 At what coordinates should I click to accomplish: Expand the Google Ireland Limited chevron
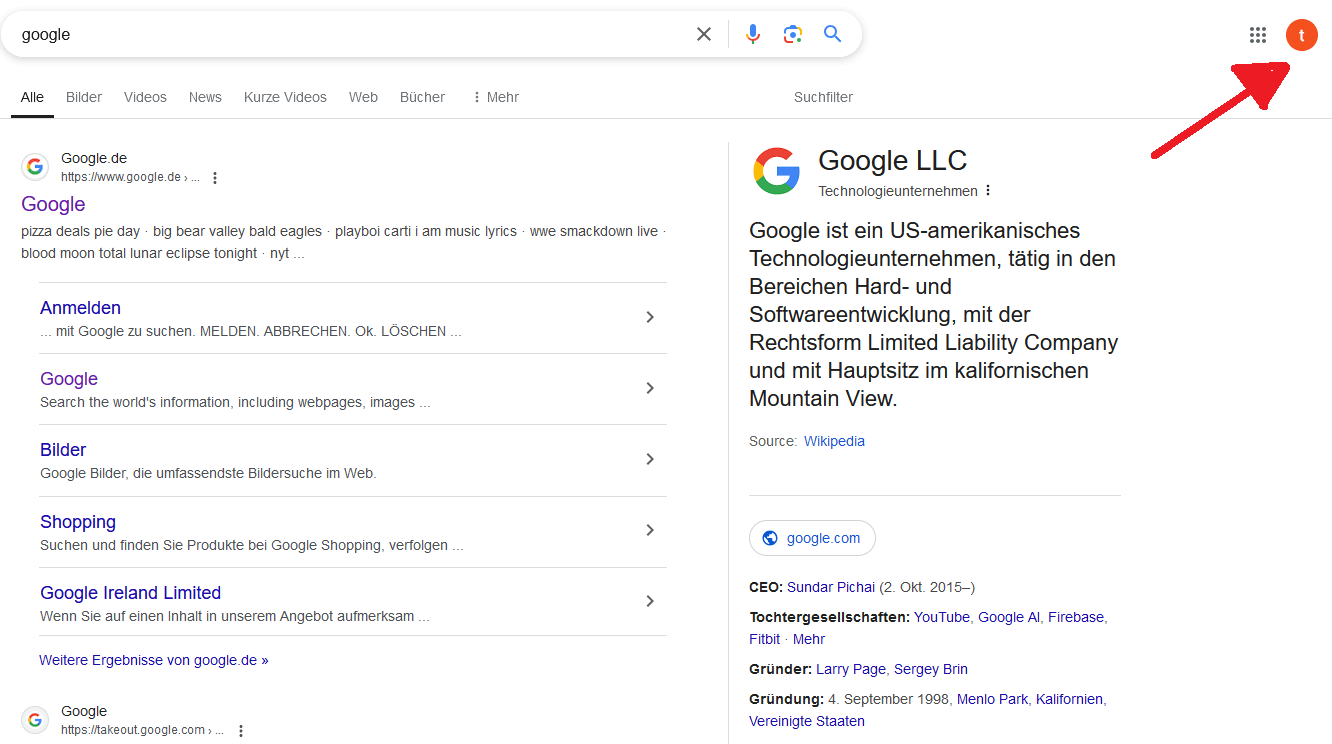650,601
